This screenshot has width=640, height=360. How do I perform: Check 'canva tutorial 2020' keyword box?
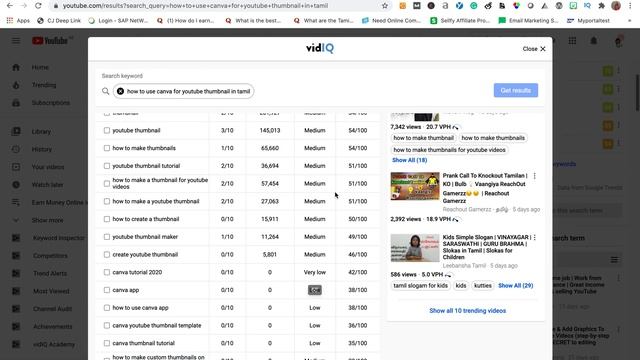pos(107,273)
